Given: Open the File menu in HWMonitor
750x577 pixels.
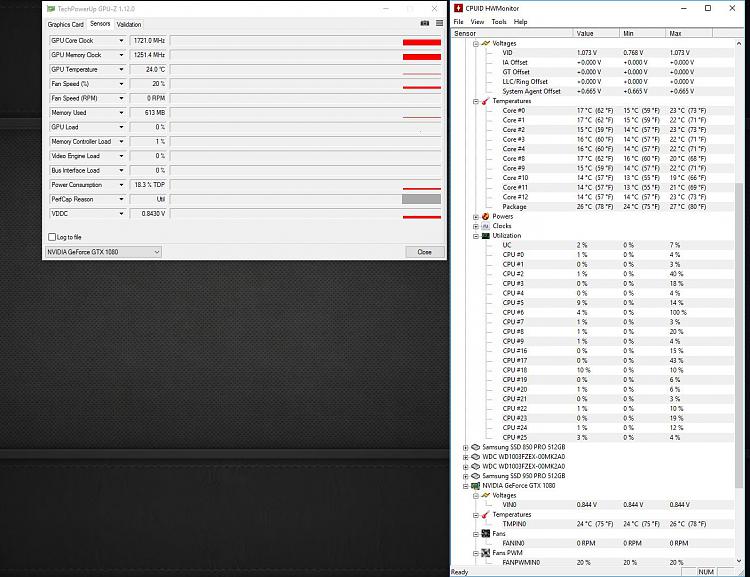Looking at the screenshot, I should (458, 22).
